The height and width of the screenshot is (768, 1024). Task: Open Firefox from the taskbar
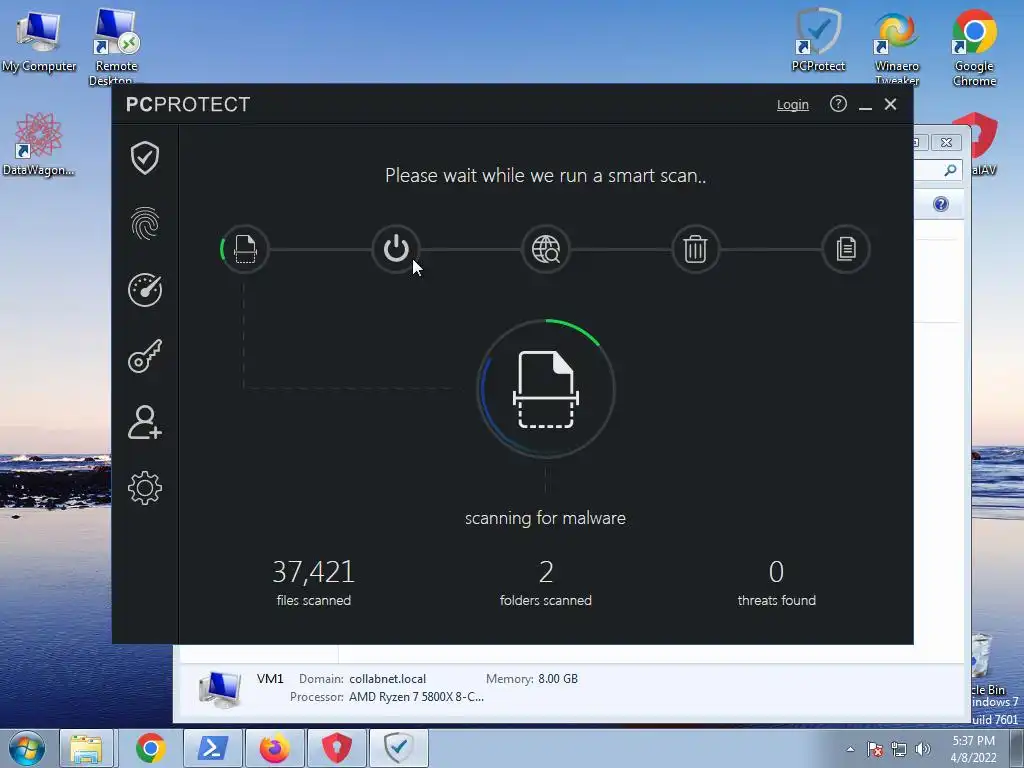tap(274, 748)
